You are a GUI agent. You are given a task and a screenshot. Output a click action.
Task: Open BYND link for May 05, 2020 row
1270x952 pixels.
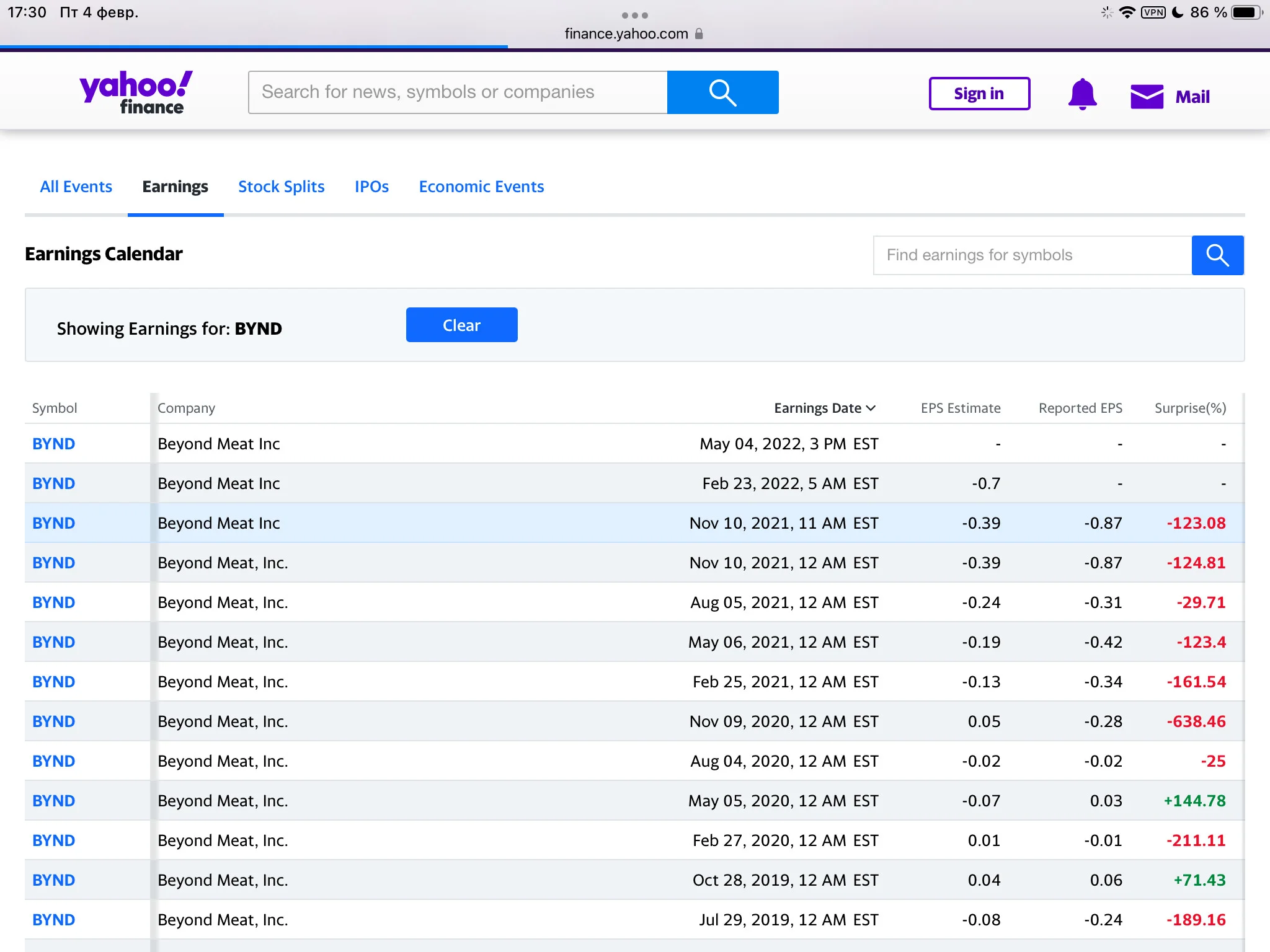pos(53,801)
